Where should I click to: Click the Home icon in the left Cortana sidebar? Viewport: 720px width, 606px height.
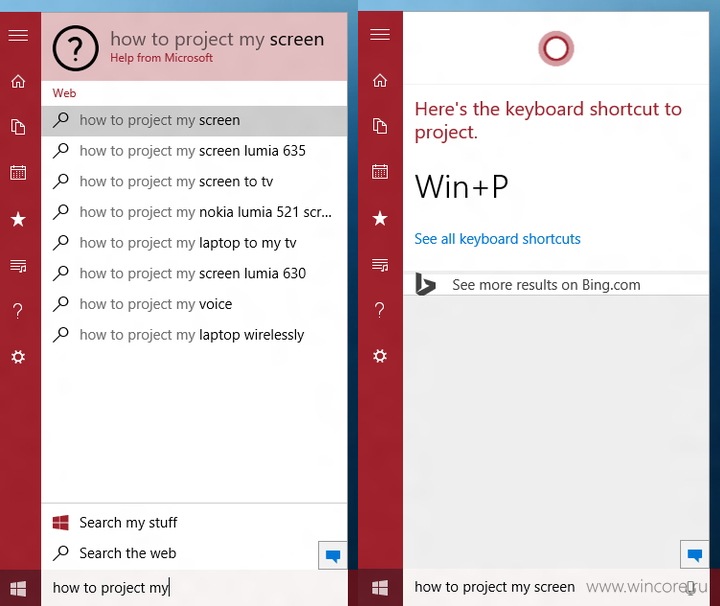[x=18, y=81]
